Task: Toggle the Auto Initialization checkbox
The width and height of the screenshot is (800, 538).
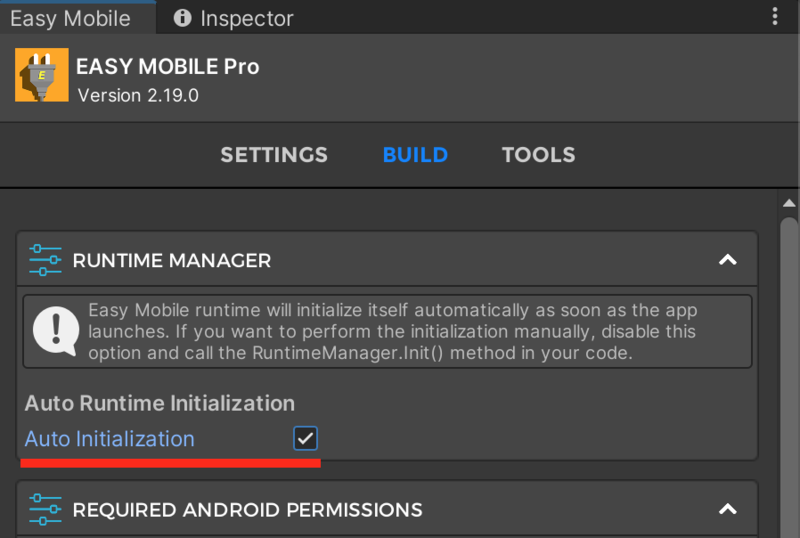Action: click(306, 438)
